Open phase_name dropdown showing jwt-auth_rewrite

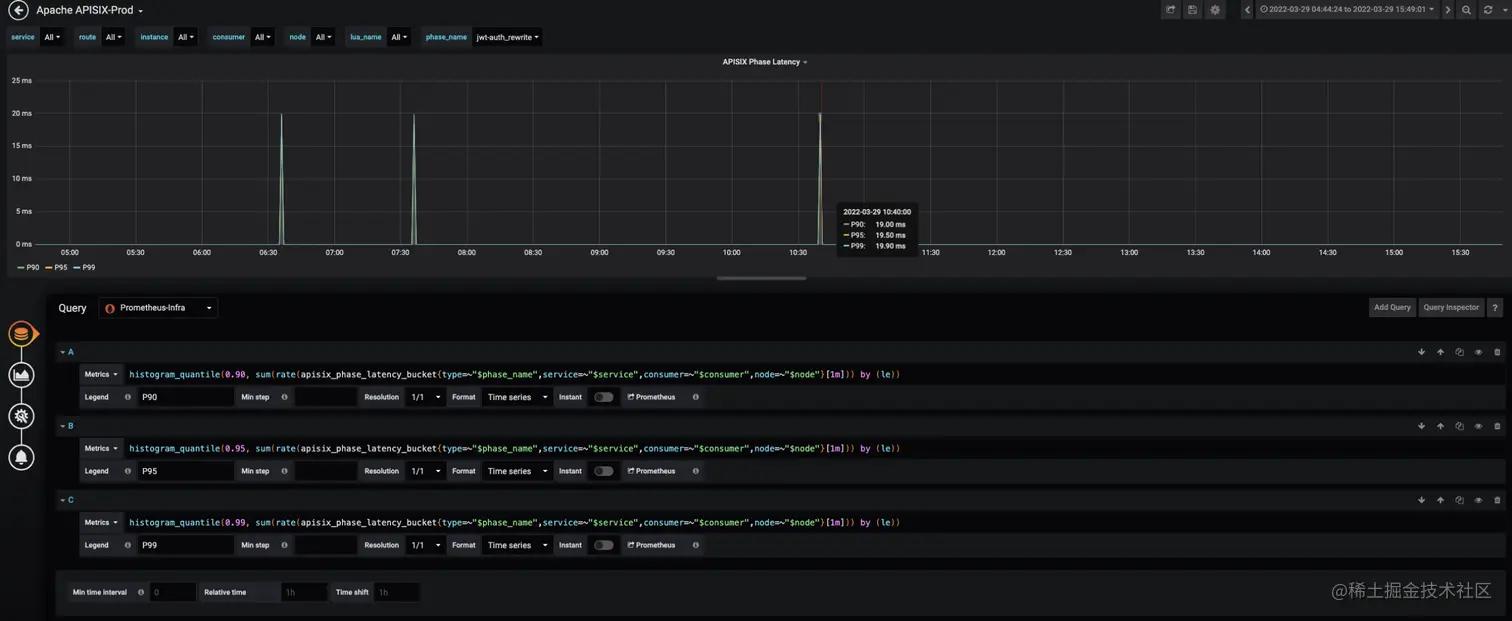click(x=507, y=37)
